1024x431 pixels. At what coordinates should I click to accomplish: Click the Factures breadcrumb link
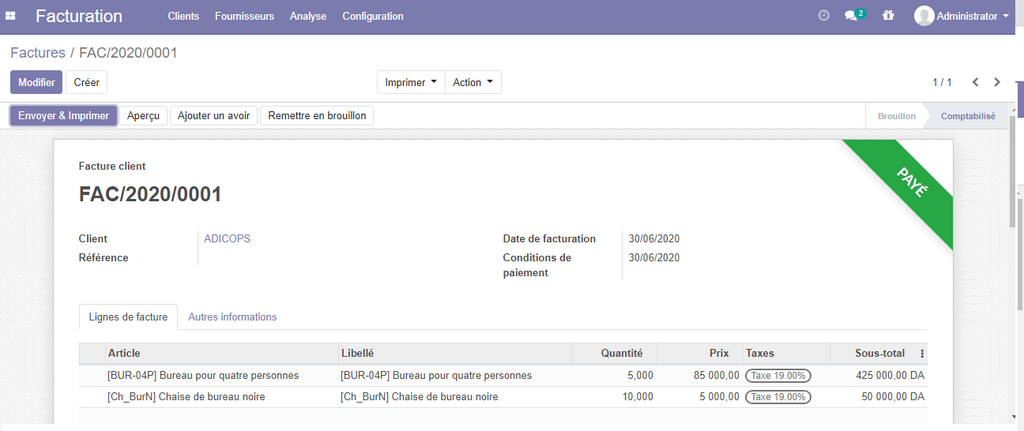37,52
